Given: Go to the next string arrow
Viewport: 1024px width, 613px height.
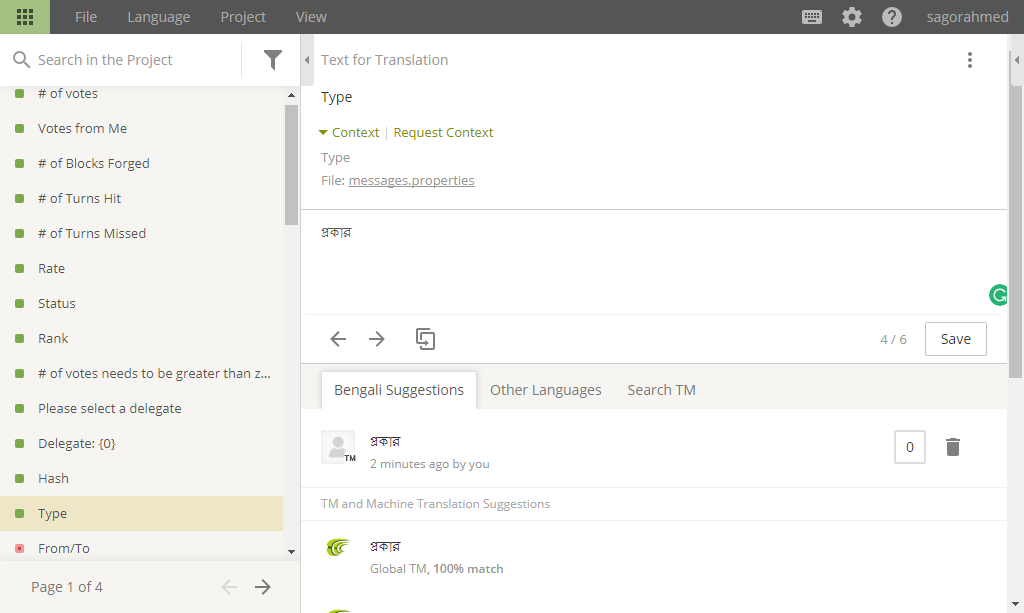Looking at the screenshot, I should point(377,339).
